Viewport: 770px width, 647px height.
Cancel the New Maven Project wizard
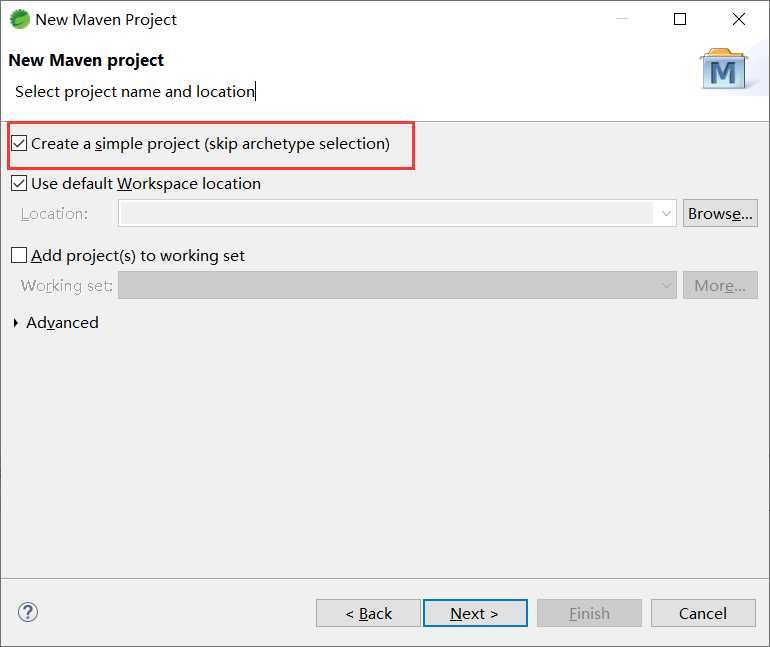[x=702, y=613]
